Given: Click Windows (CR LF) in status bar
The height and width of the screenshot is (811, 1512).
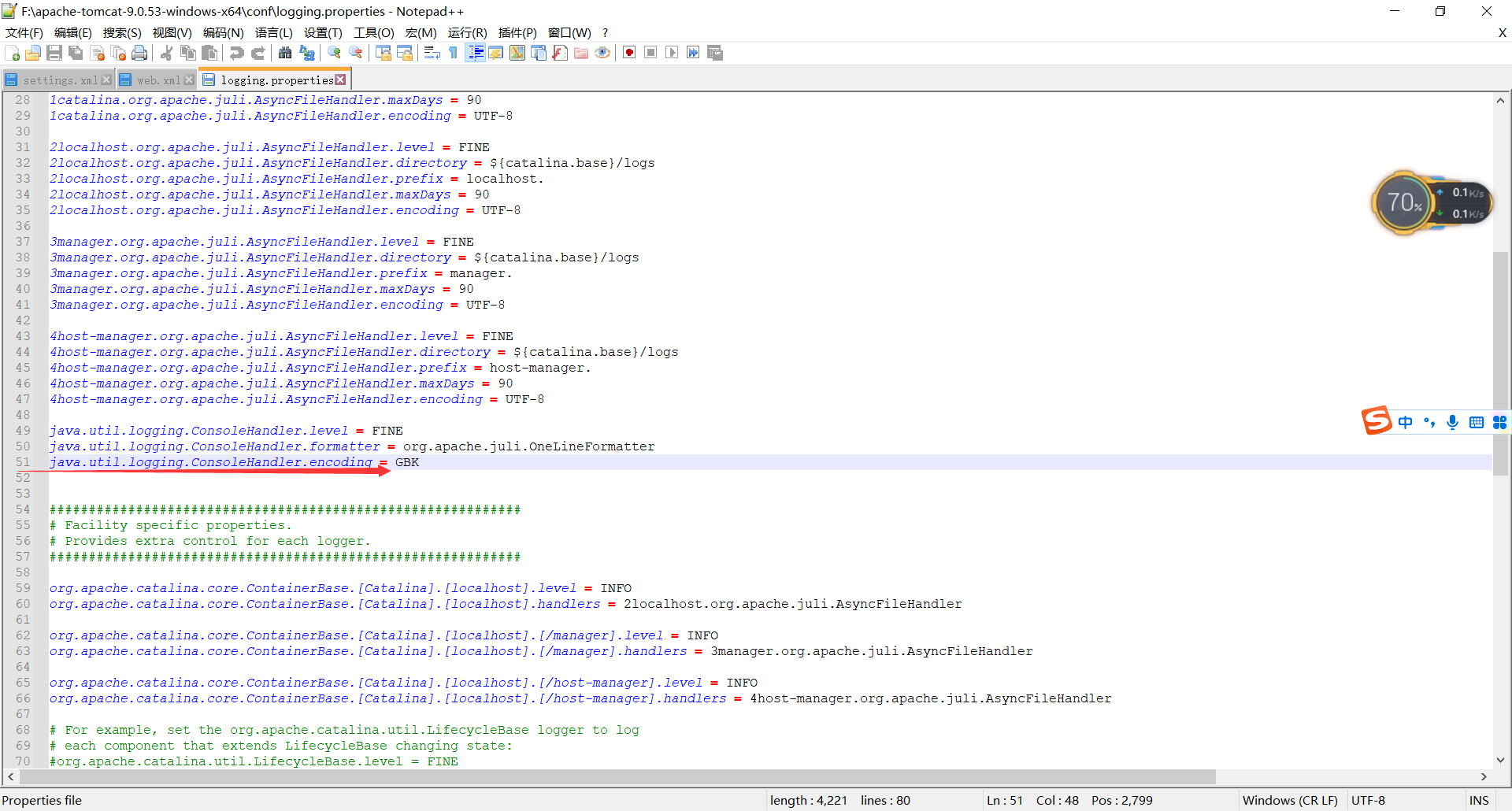Looking at the screenshot, I should [1290, 800].
